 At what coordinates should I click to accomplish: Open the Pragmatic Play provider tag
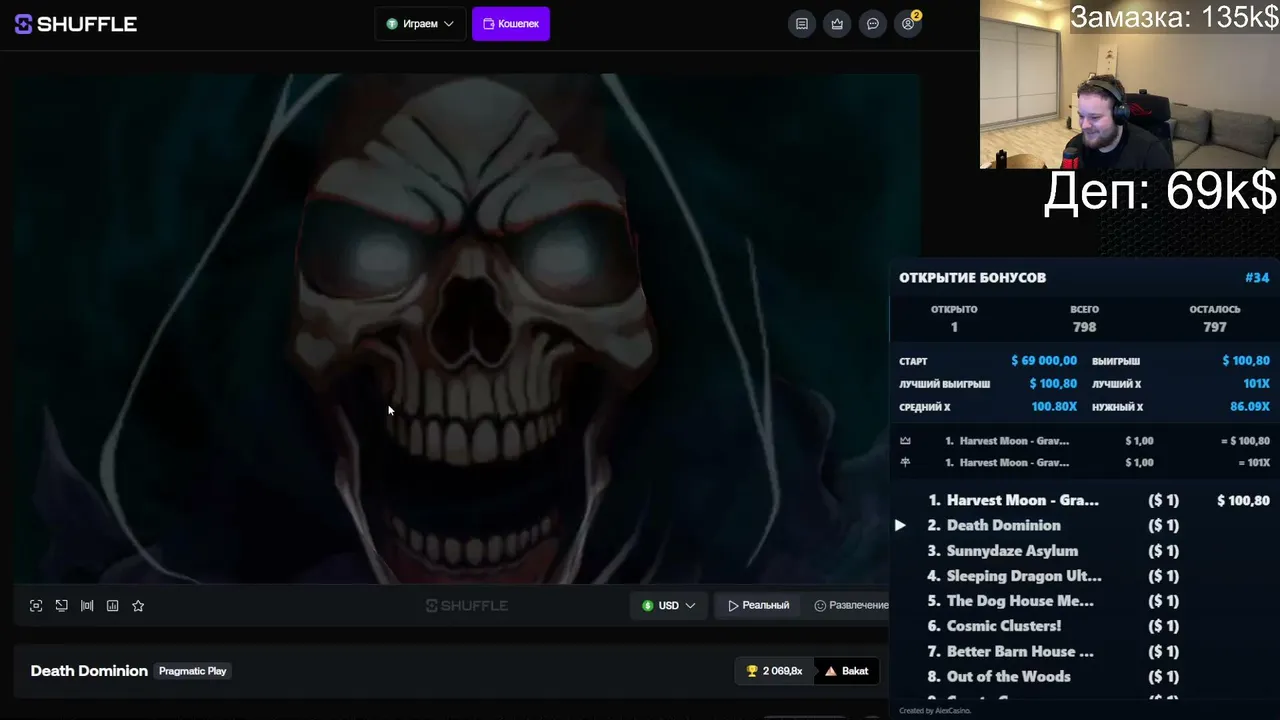click(x=193, y=671)
